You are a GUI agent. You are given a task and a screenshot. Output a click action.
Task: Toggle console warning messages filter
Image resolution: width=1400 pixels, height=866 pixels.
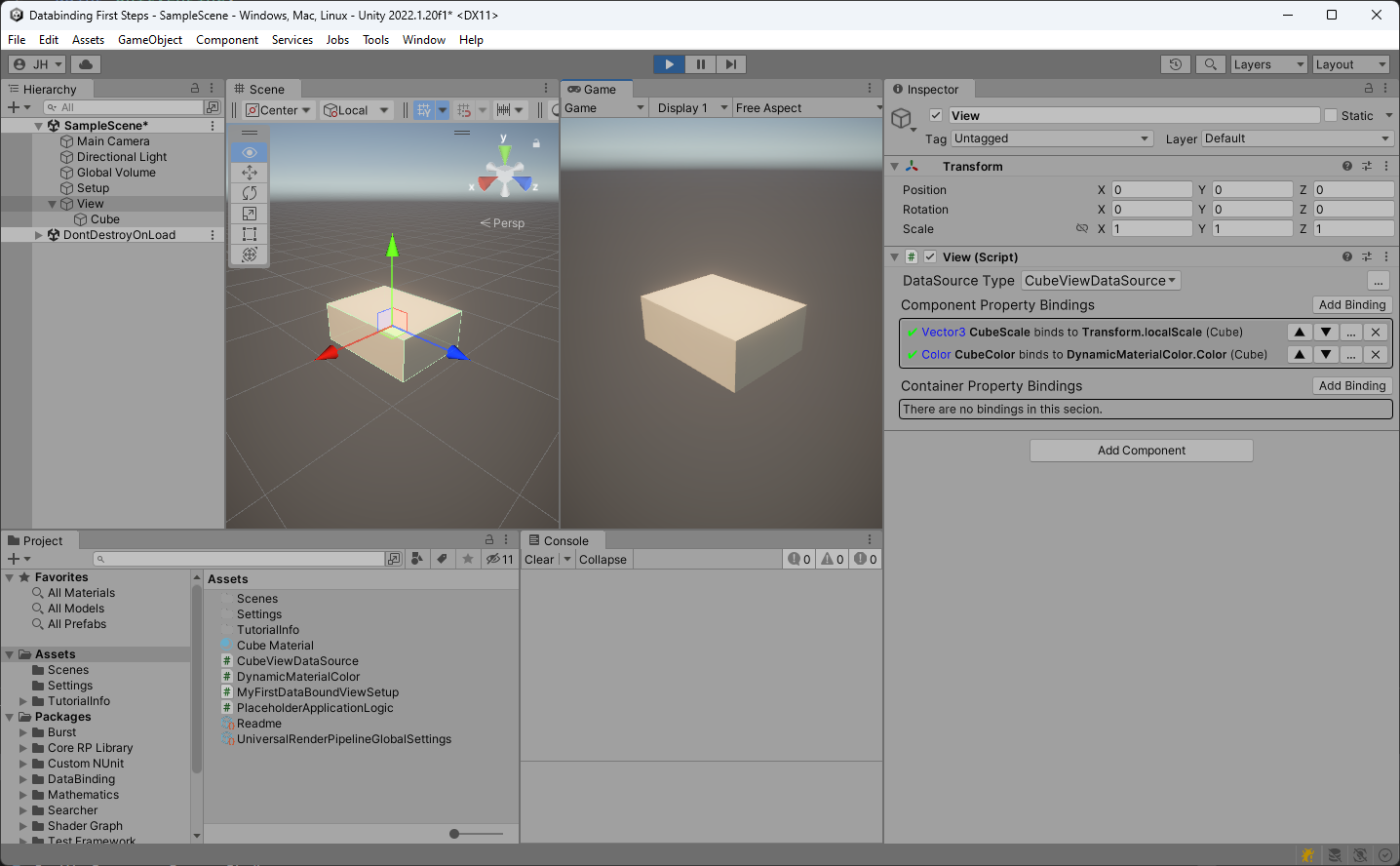pyautogui.click(x=833, y=559)
